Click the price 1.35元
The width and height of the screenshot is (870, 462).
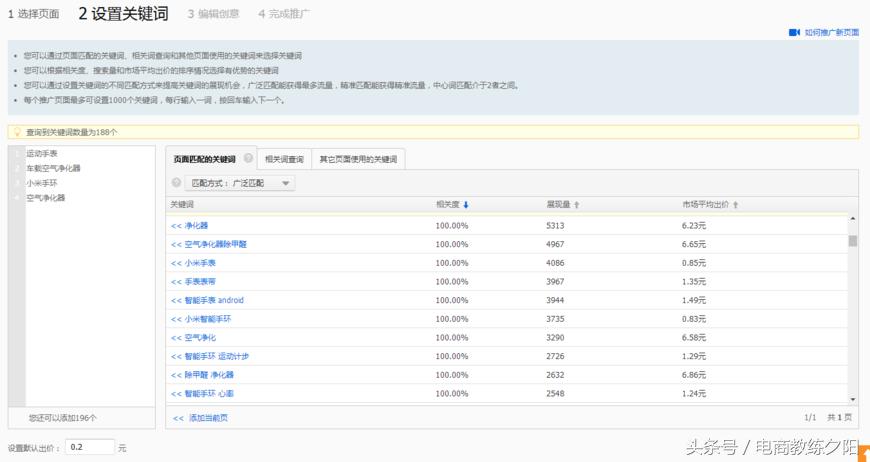(694, 282)
